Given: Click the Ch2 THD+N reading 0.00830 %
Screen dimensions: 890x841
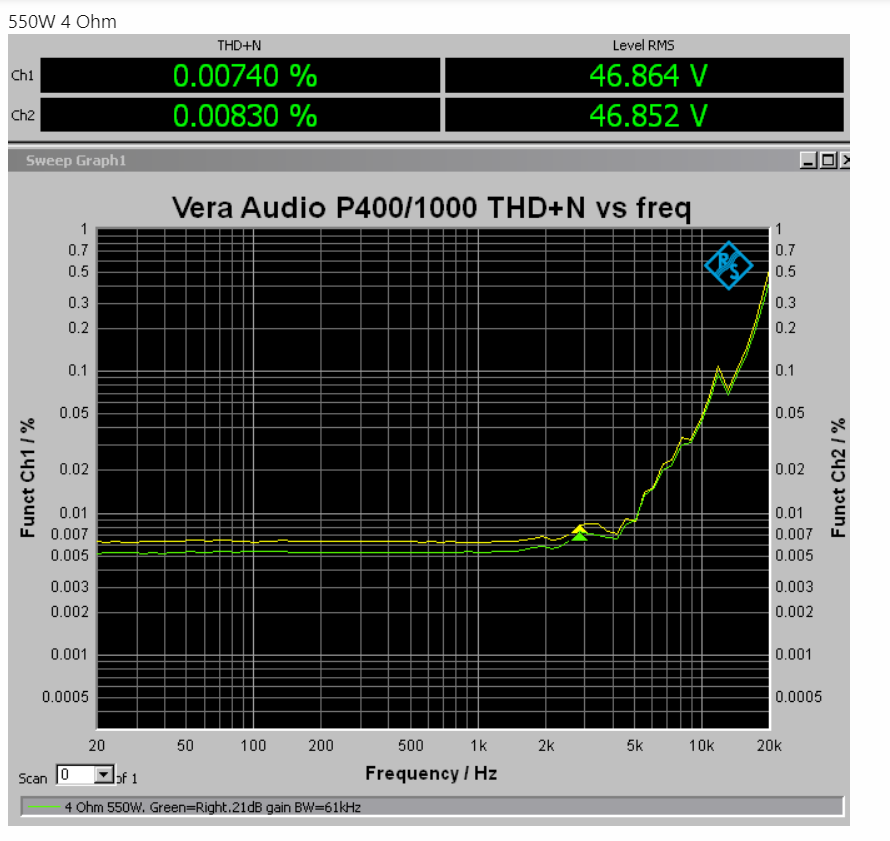Looking at the screenshot, I should pyautogui.click(x=245, y=115).
